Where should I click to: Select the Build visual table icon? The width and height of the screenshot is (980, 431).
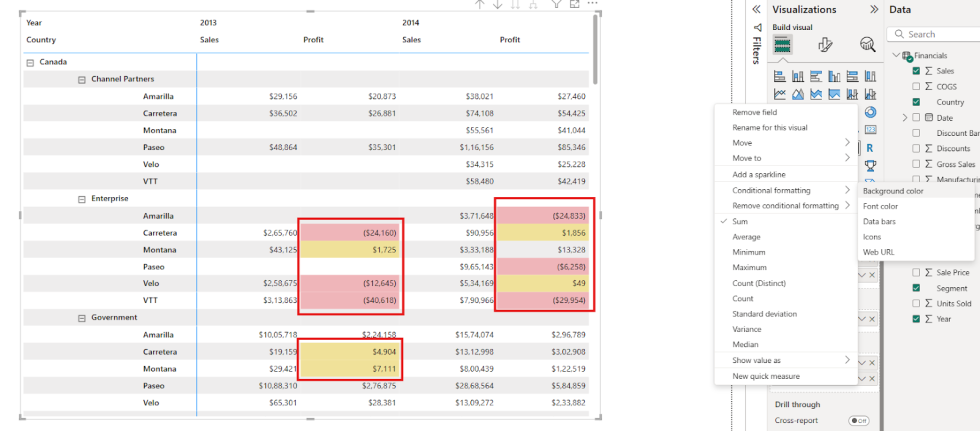[783, 44]
